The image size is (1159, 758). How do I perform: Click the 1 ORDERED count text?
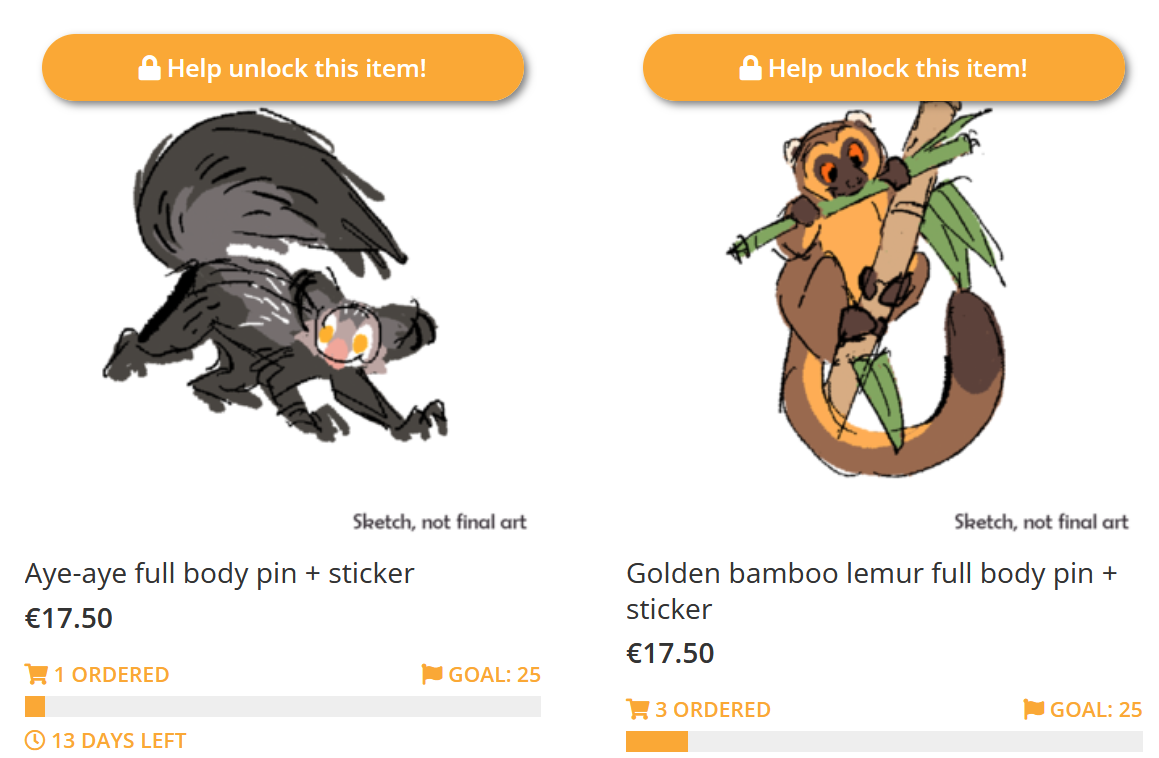pyautogui.click(x=111, y=675)
